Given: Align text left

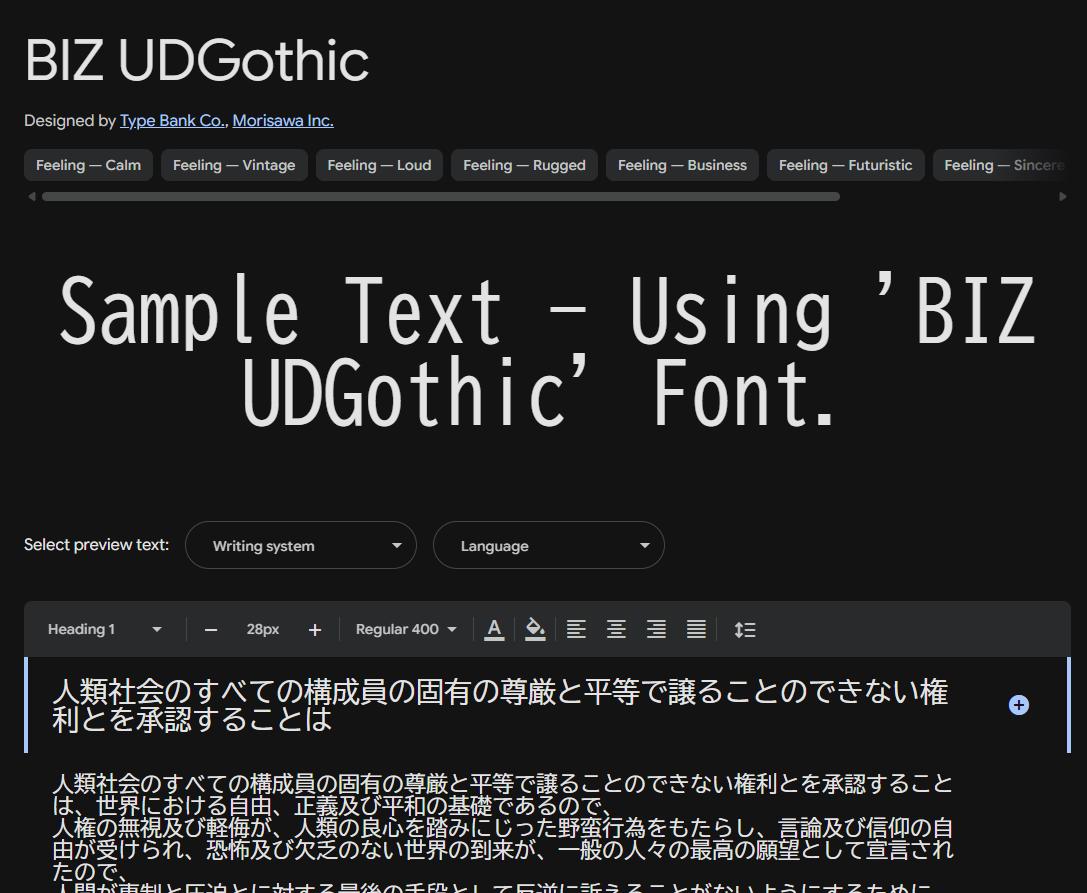Looking at the screenshot, I should tap(576, 630).
